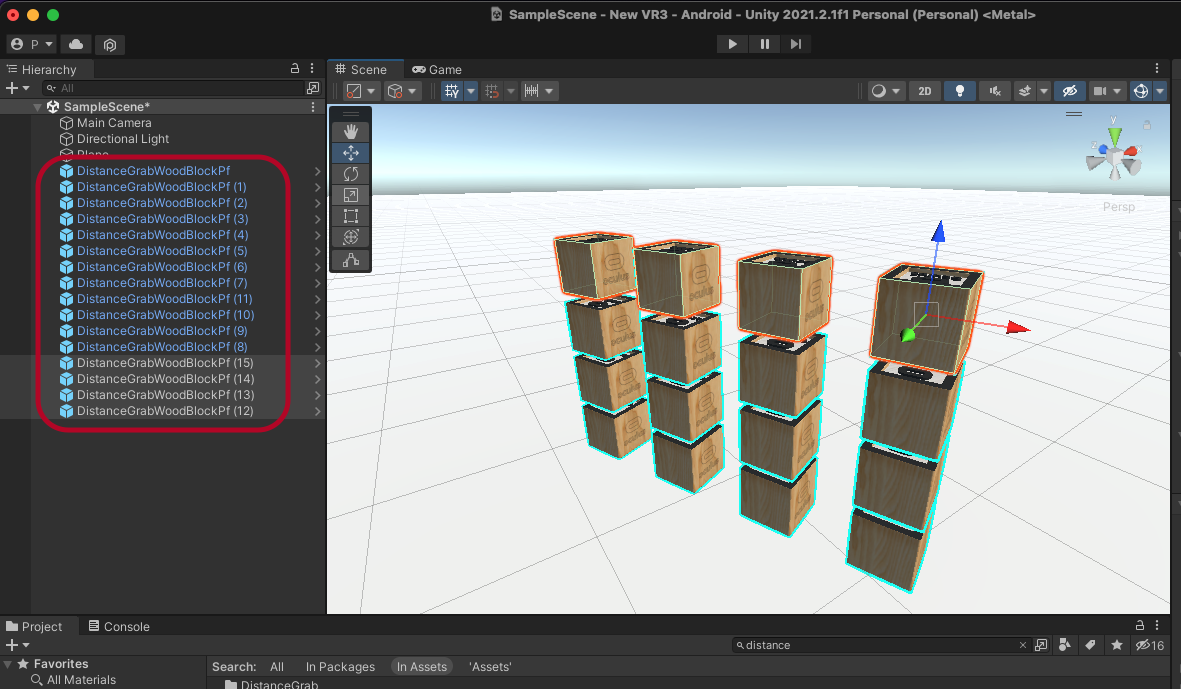Open the cloud services icon
The height and width of the screenshot is (689, 1181).
click(76, 44)
